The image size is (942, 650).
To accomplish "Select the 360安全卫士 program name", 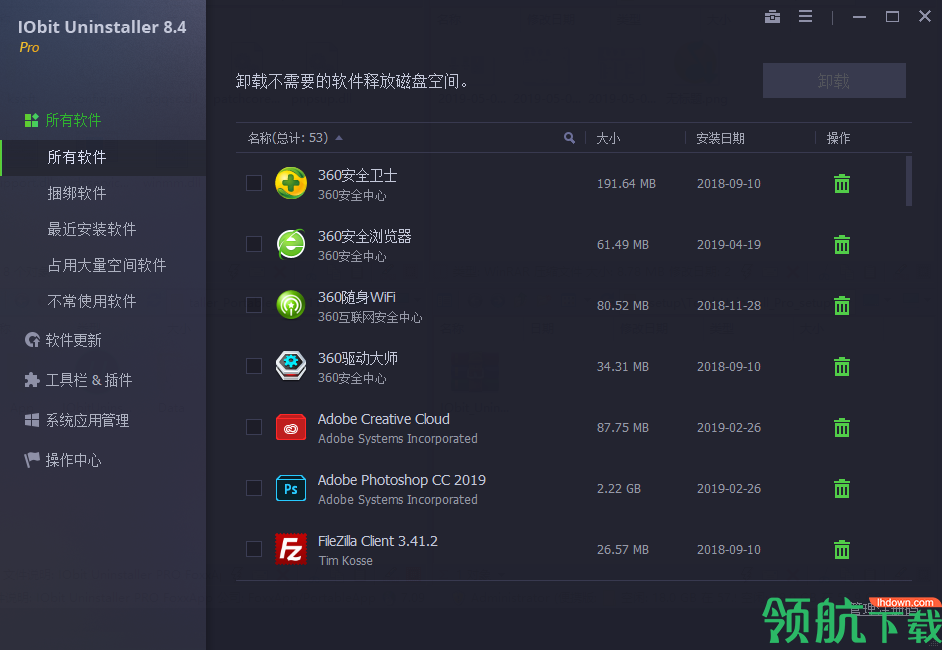I will pyautogui.click(x=357, y=175).
